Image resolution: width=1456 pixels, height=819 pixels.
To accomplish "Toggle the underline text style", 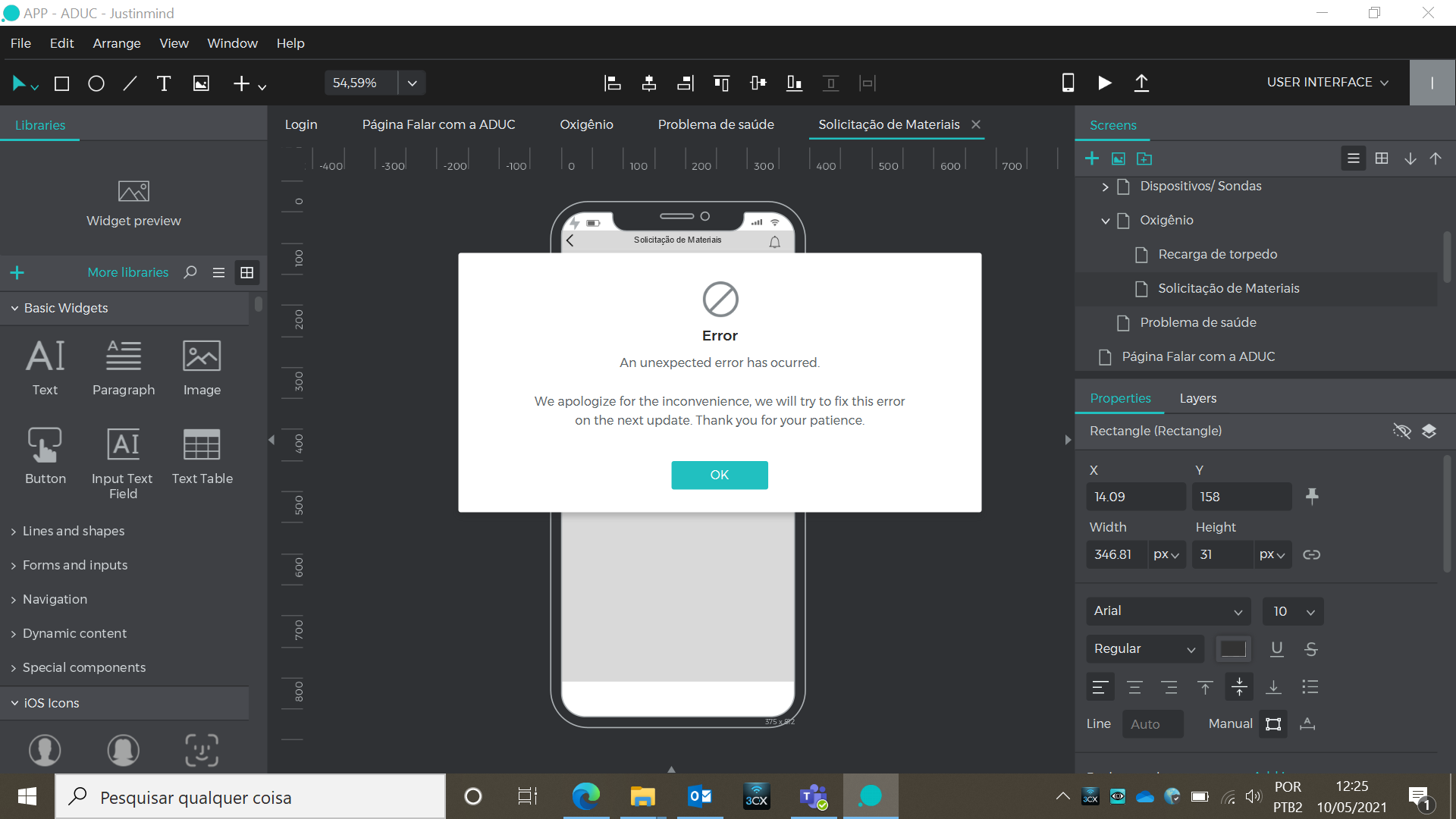I will tap(1277, 649).
